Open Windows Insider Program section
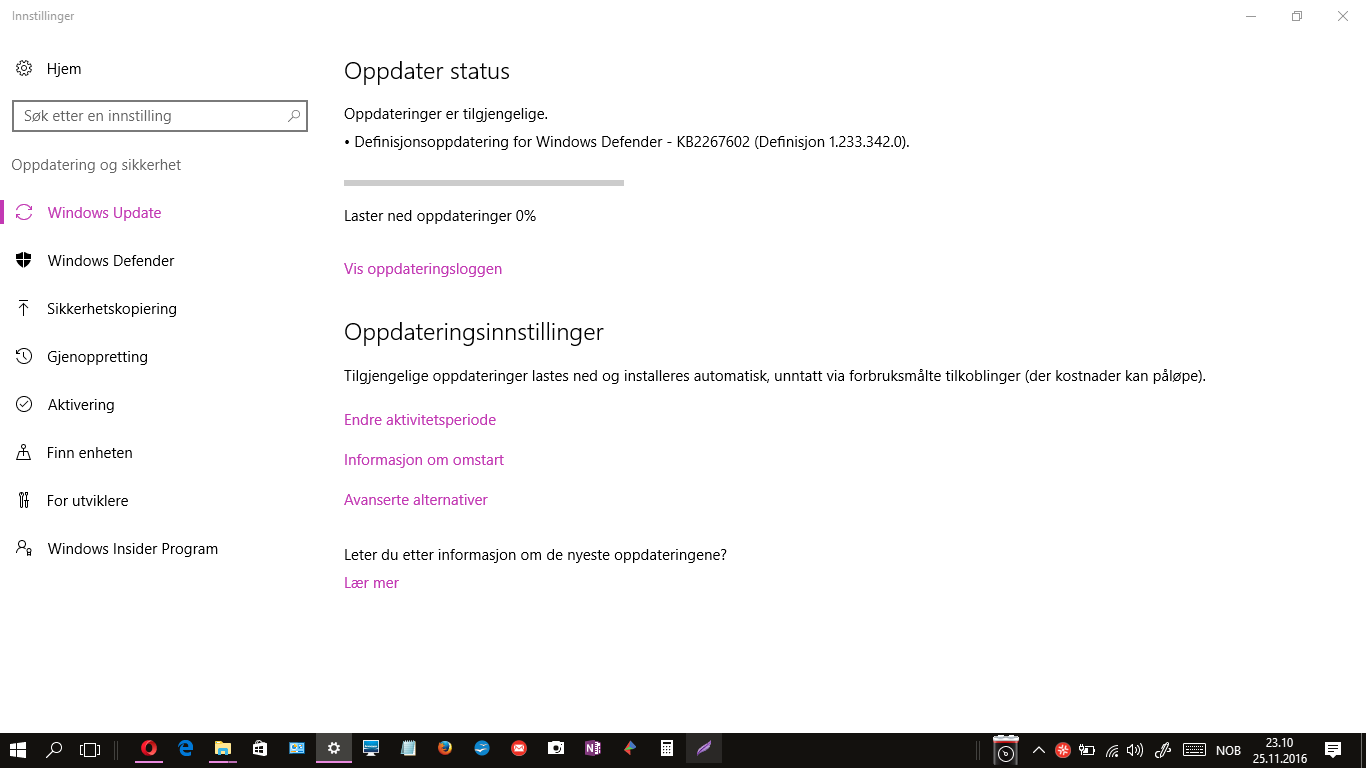The width and height of the screenshot is (1366, 768). coord(160,549)
